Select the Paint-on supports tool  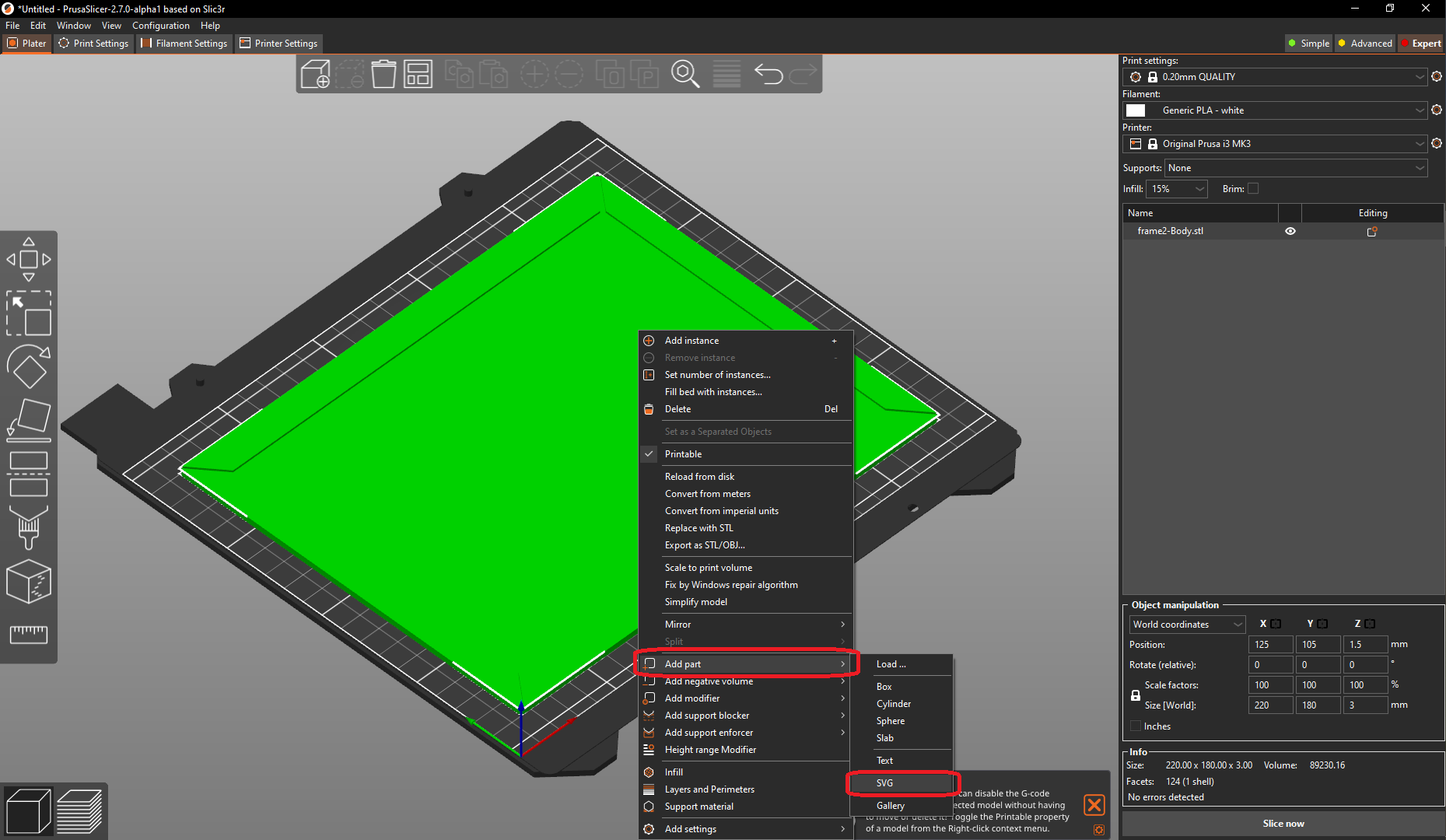pyautogui.click(x=29, y=527)
